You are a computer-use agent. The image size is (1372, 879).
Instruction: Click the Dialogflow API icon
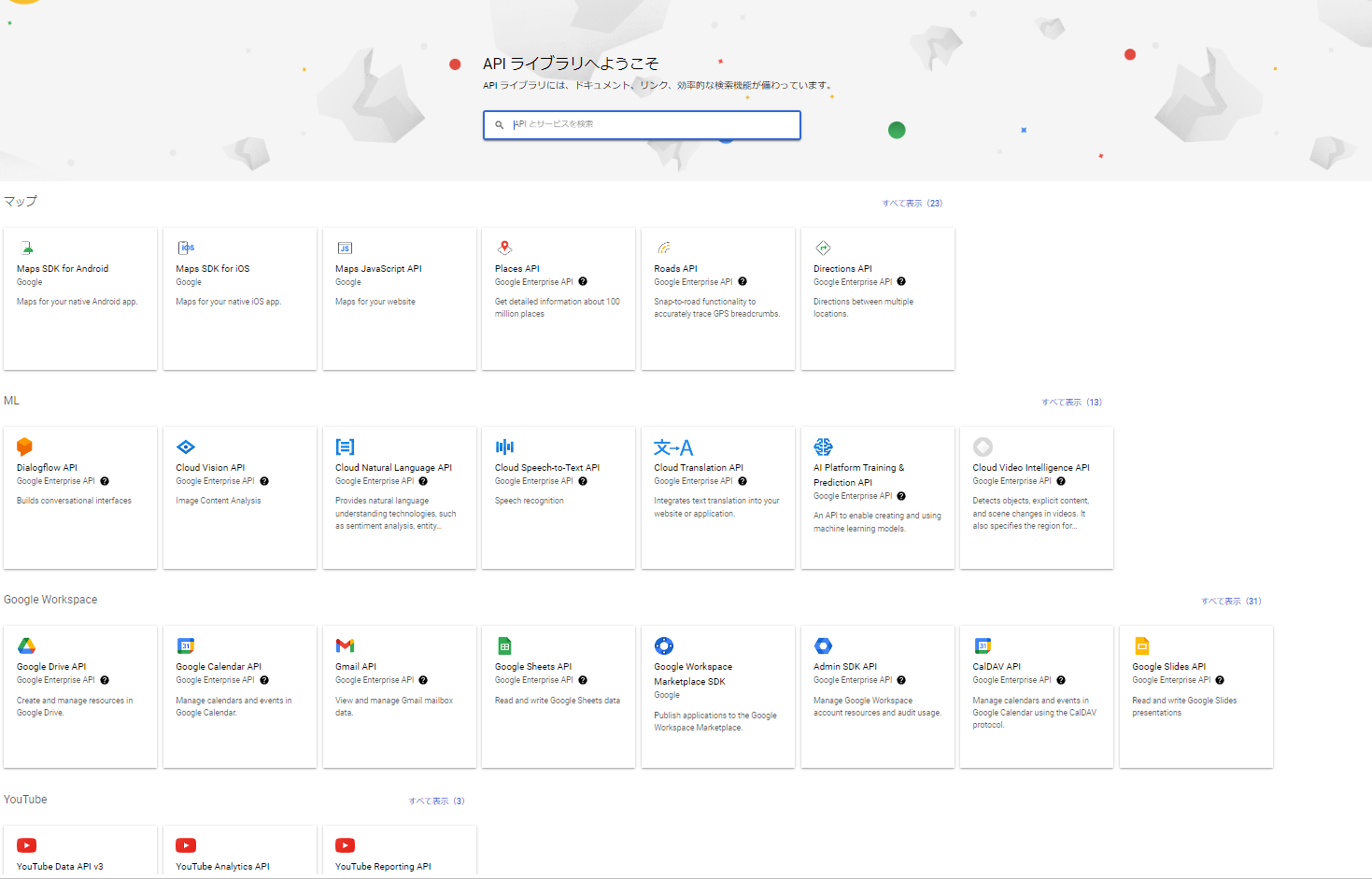tap(25, 447)
